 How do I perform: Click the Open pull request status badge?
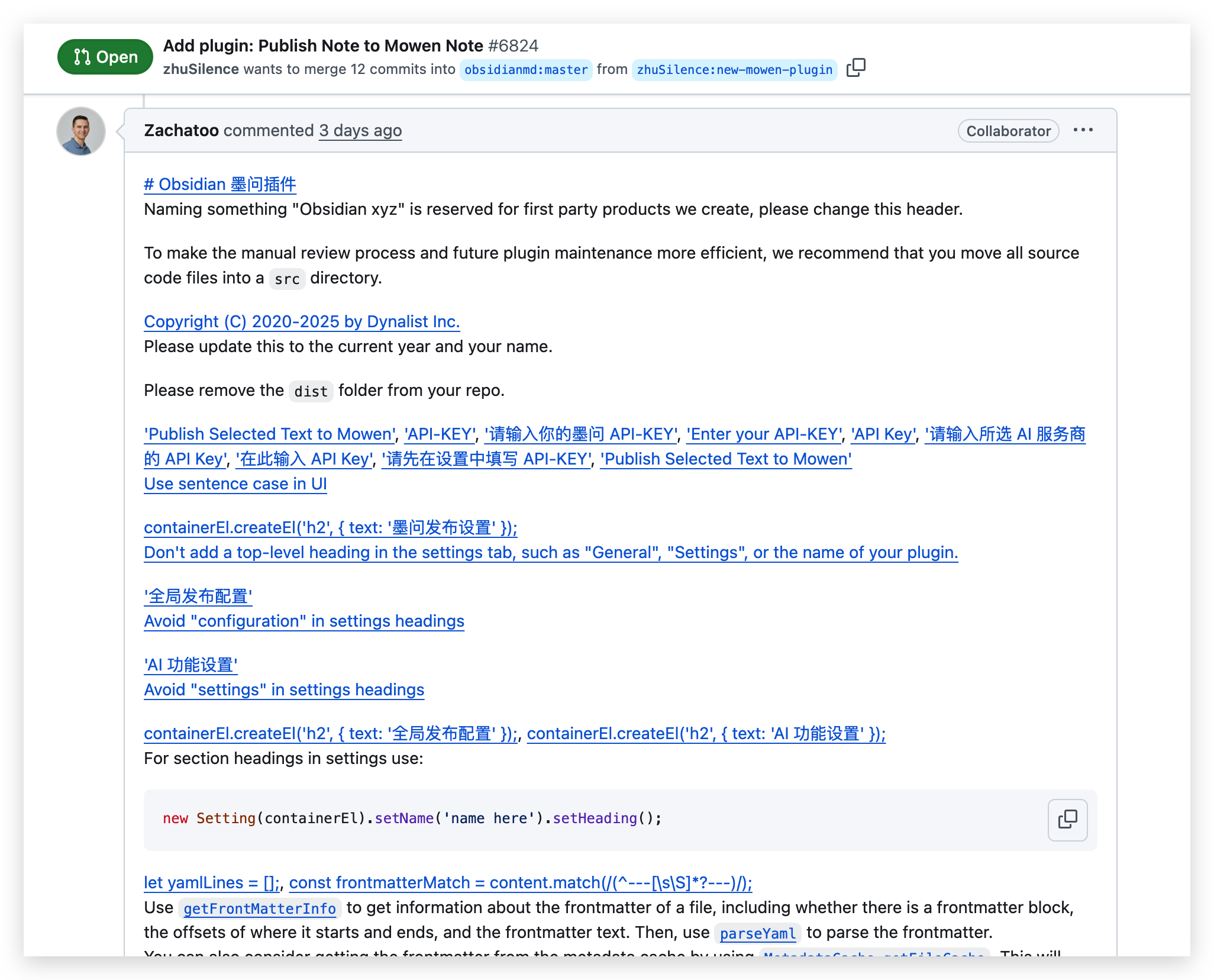(105, 57)
